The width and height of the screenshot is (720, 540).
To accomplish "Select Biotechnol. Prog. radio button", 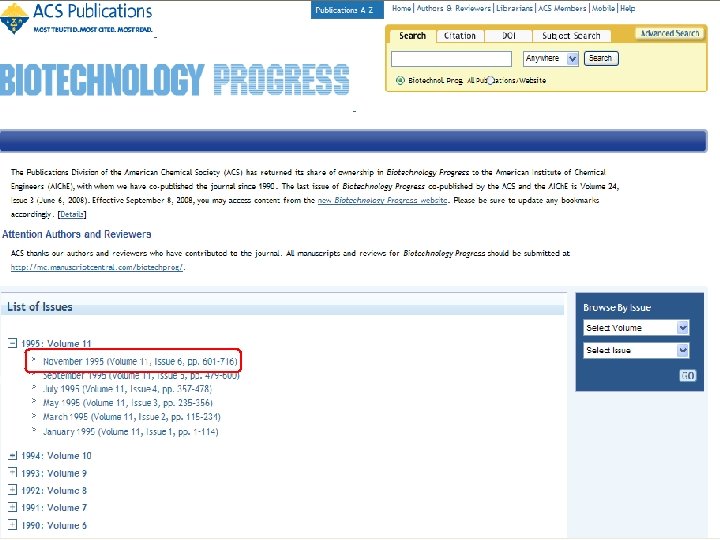I will 400,80.
